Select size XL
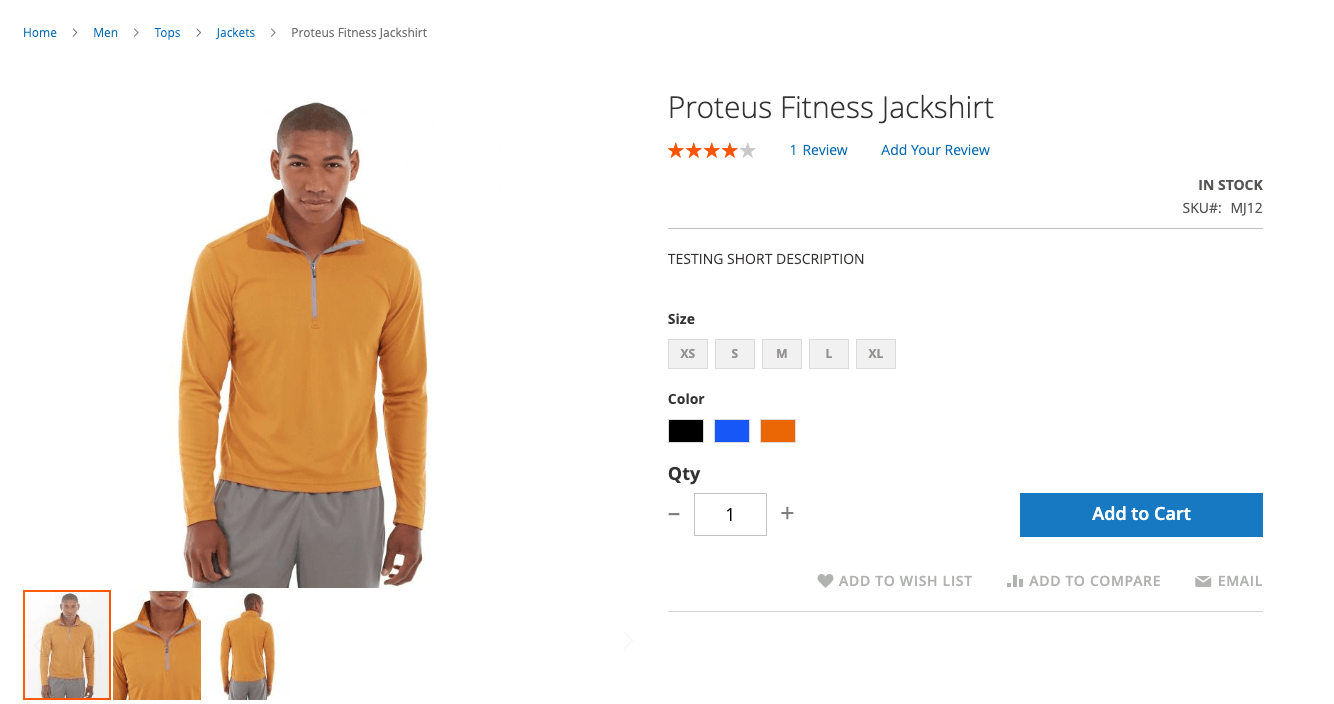Image resolution: width=1334 pixels, height=704 pixels. click(x=875, y=353)
